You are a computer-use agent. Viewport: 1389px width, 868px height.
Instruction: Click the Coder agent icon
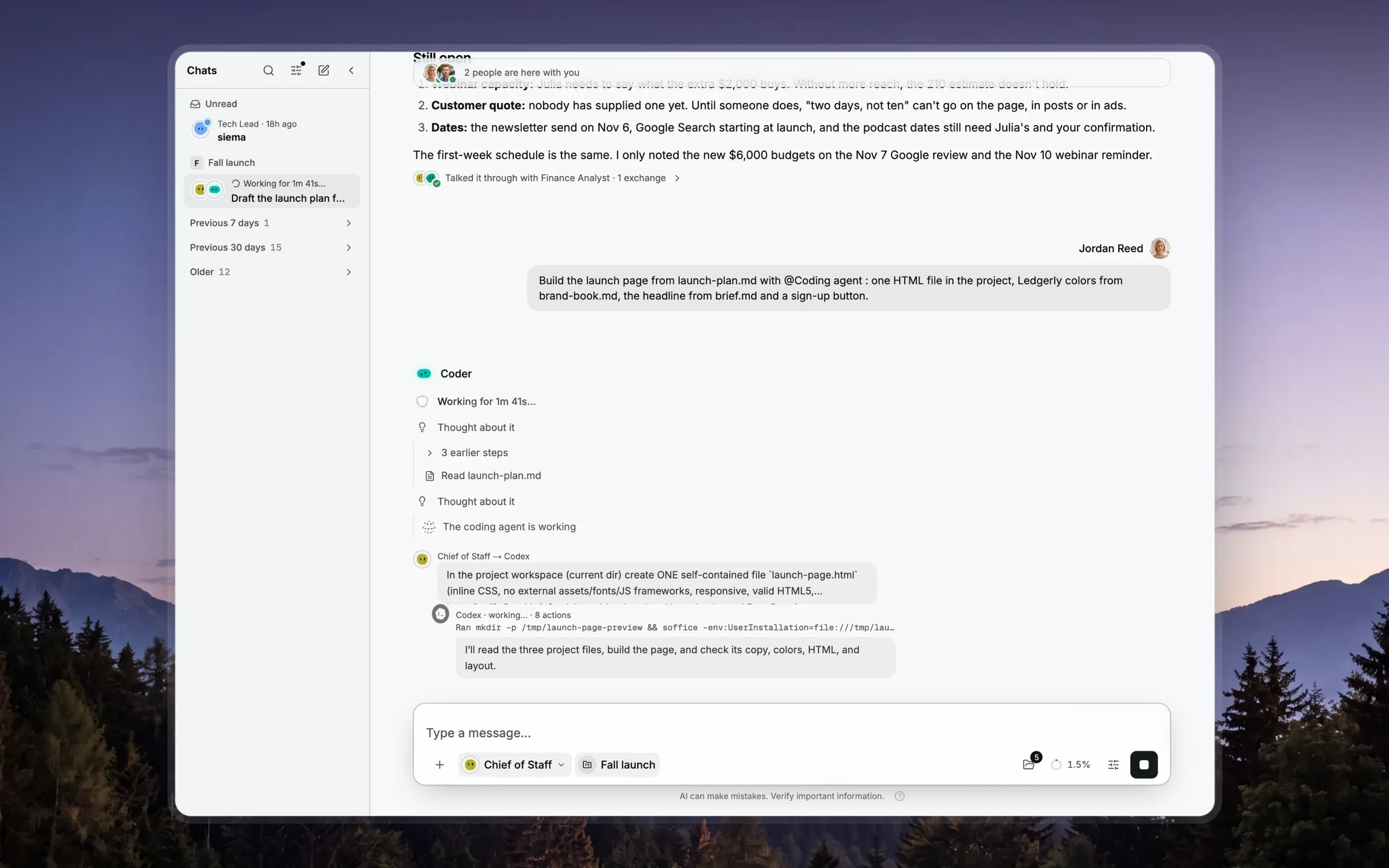coord(424,374)
